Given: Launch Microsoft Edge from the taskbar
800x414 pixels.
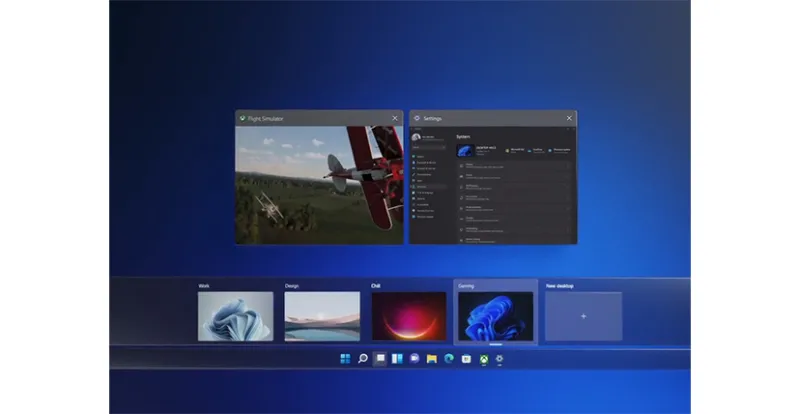Looking at the screenshot, I should click(x=449, y=359).
